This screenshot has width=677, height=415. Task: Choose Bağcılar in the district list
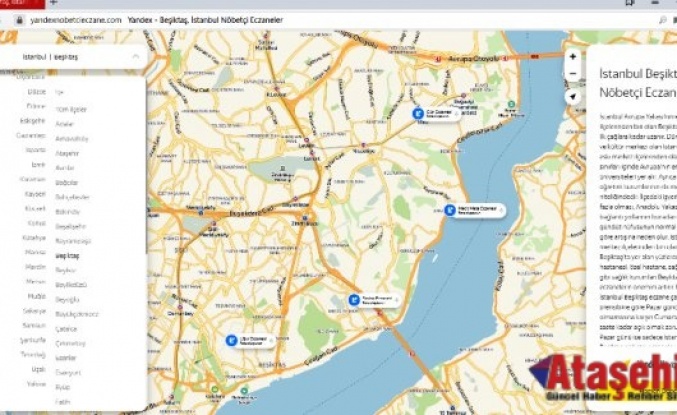point(67,183)
